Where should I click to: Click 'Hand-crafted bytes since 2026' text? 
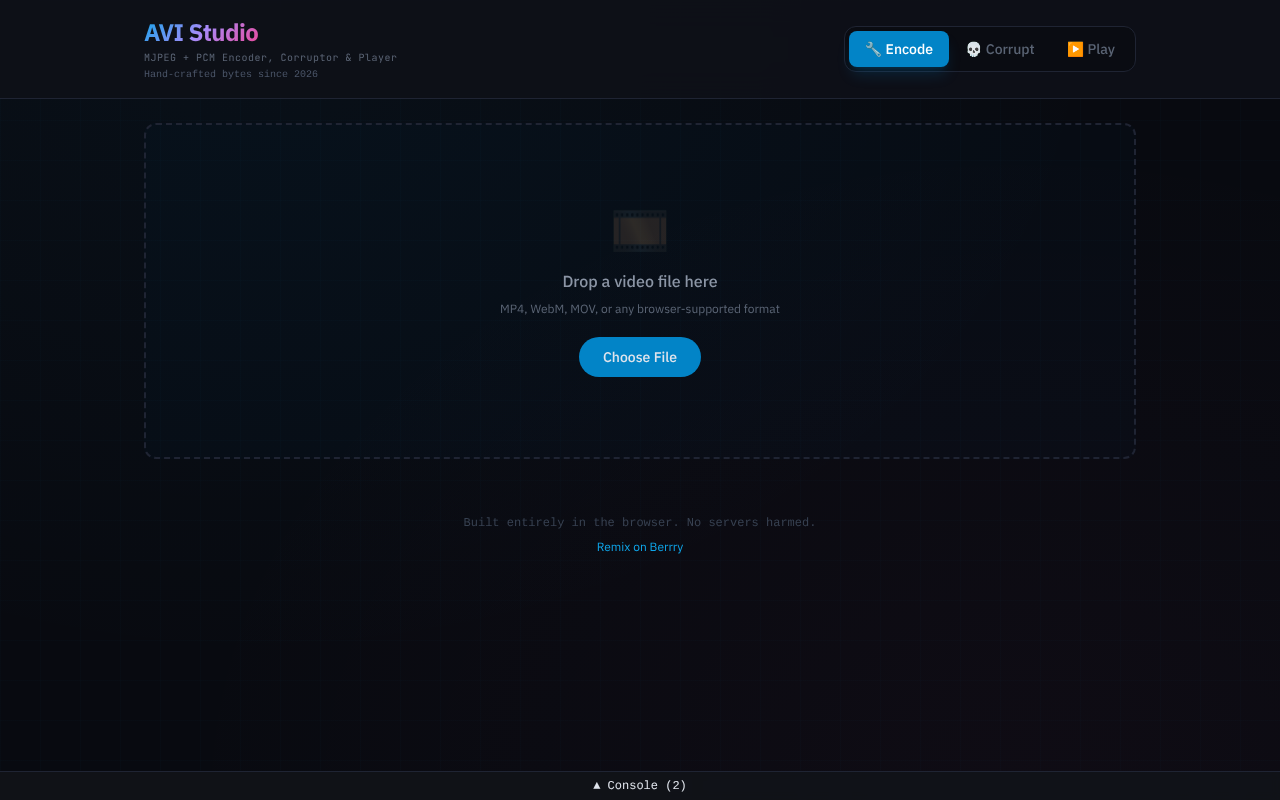coord(231,74)
